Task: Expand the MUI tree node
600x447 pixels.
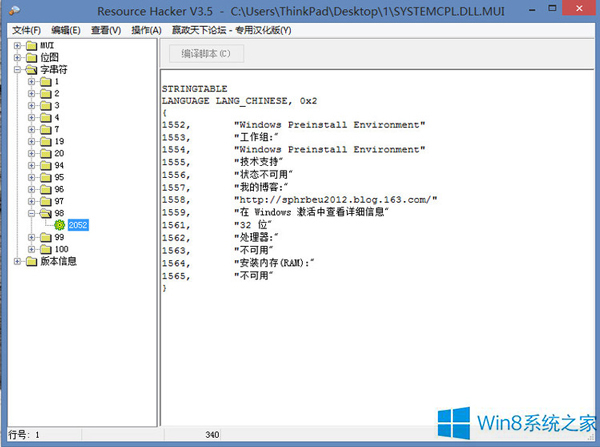Action: pyautogui.click(x=17, y=46)
